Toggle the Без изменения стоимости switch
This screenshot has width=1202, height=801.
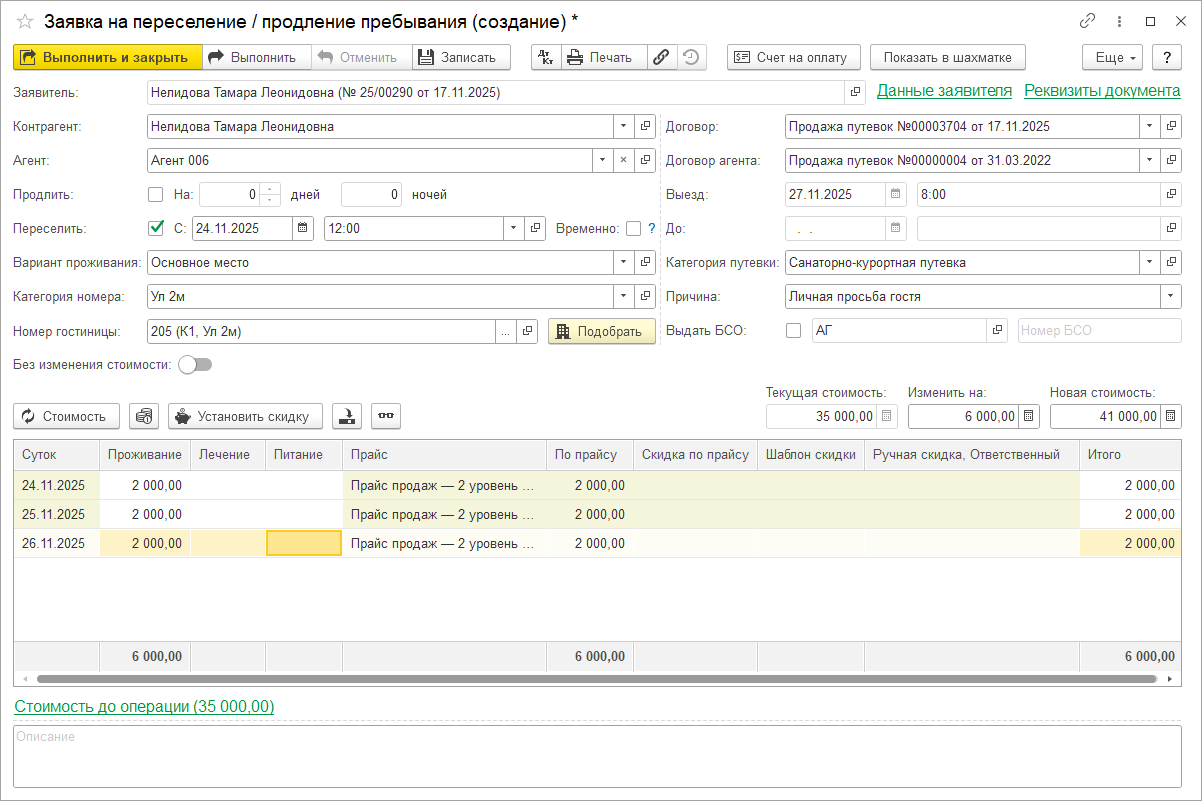pyautogui.click(x=195, y=365)
